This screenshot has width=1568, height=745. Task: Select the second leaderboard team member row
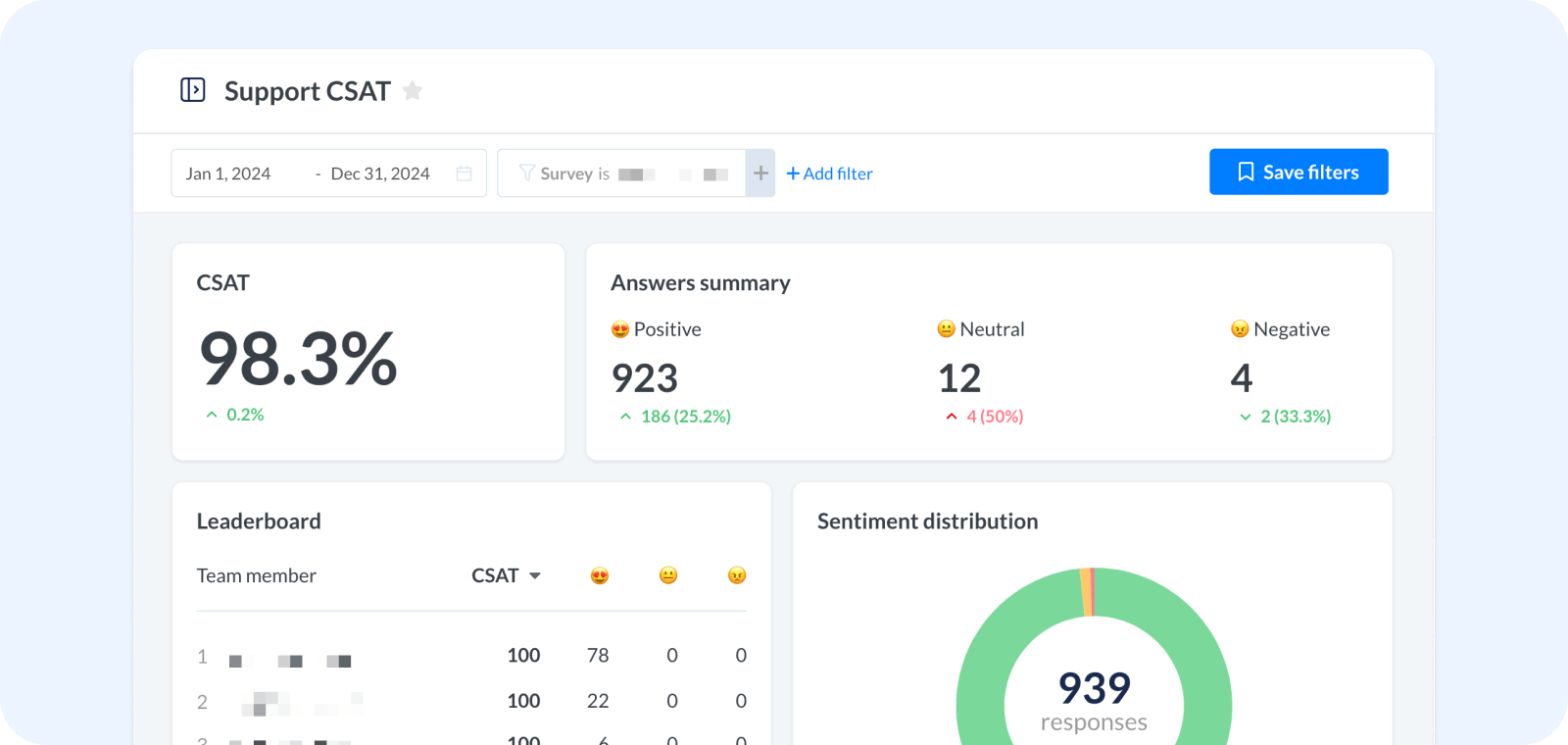471,701
